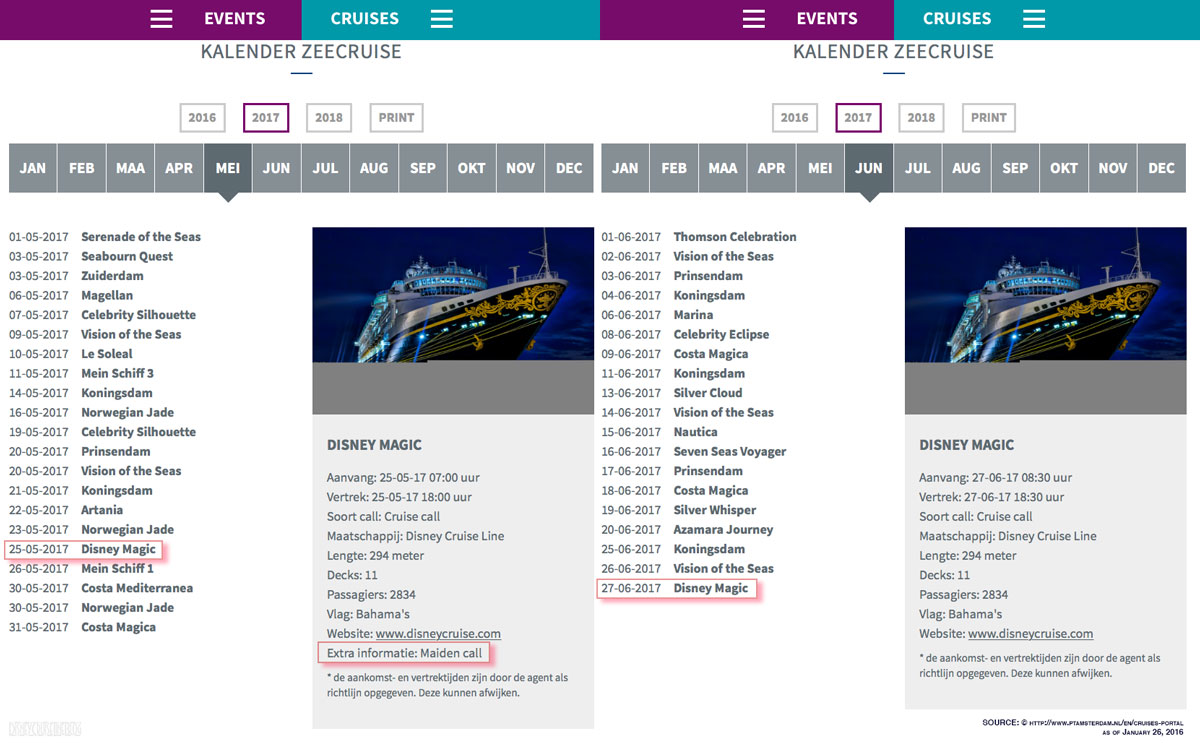The height and width of the screenshot is (743, 1200).
Task: Open the hamburger menu beside EVENTS in the May view
Action: pyautogui.click(x=161, y=19)
